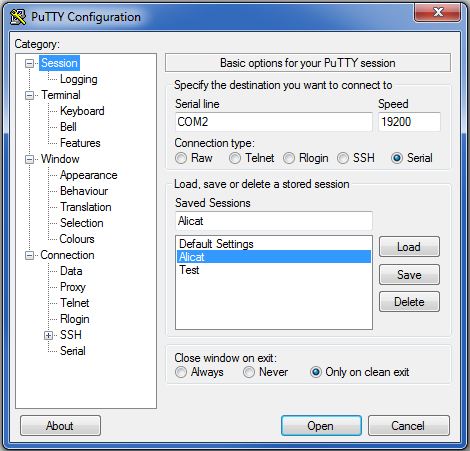
Task: Open the Window category
Action: point(60,159)
